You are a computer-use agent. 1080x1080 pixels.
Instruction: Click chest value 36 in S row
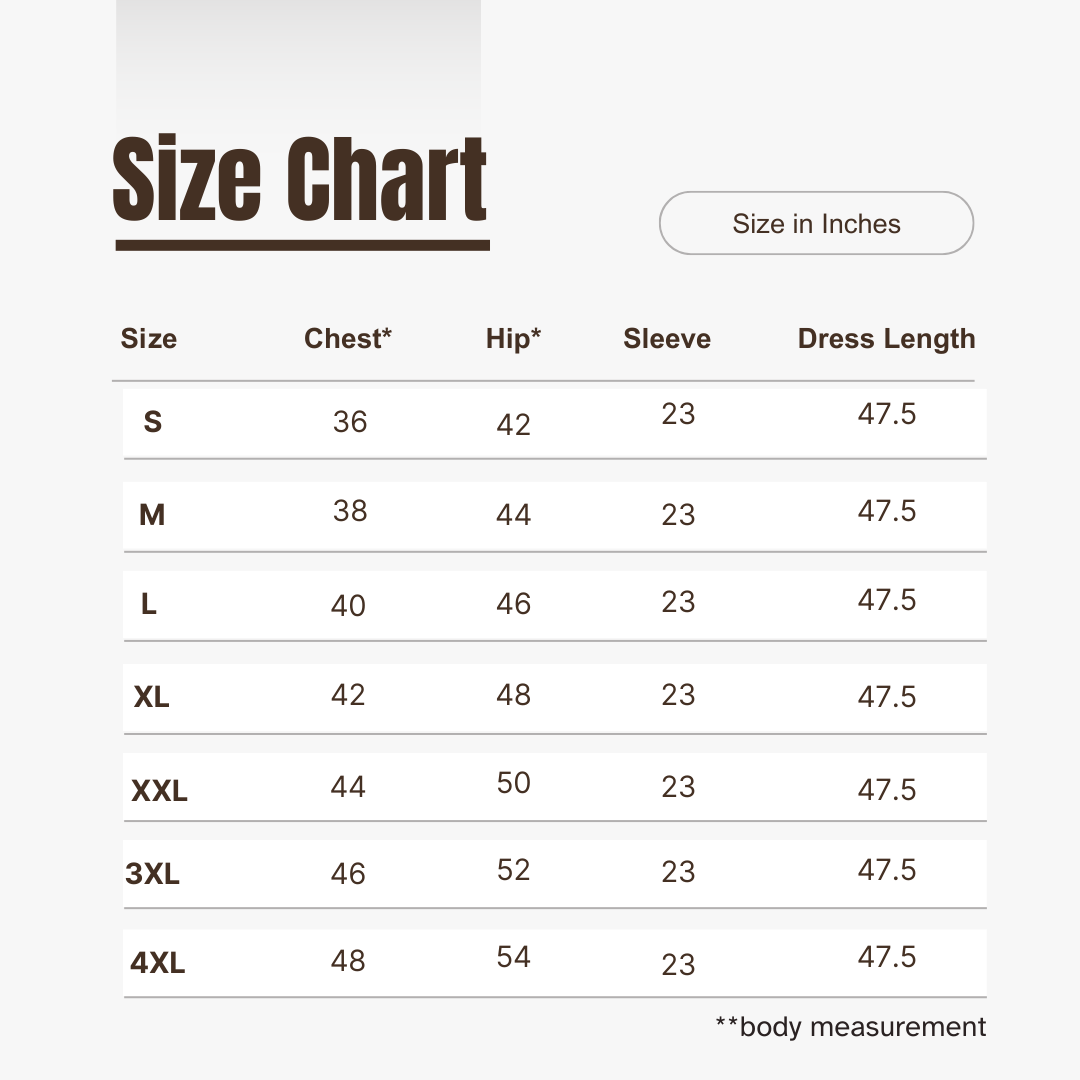tap(350, 422)
